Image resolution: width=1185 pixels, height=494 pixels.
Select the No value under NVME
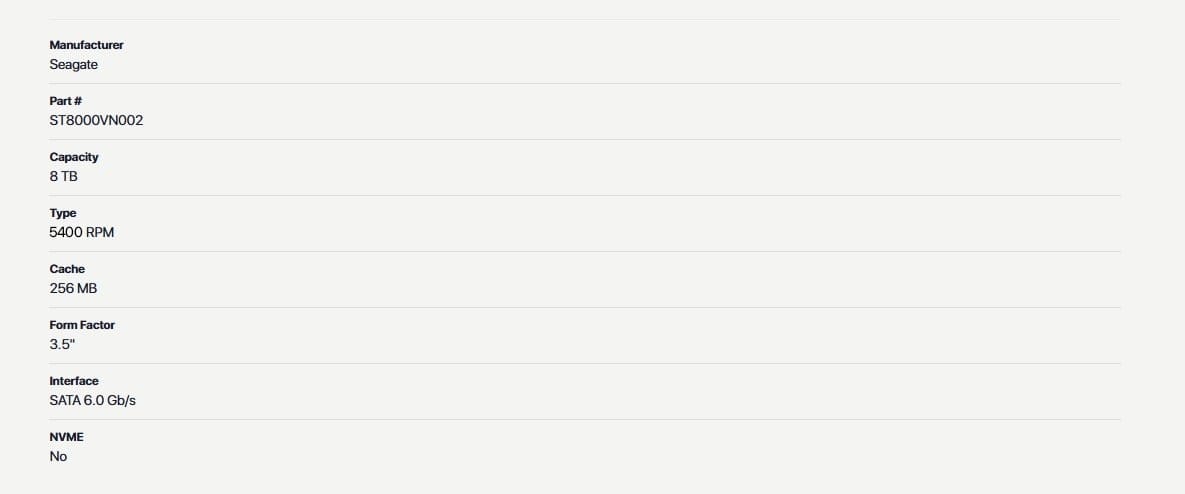click(58, 456)
